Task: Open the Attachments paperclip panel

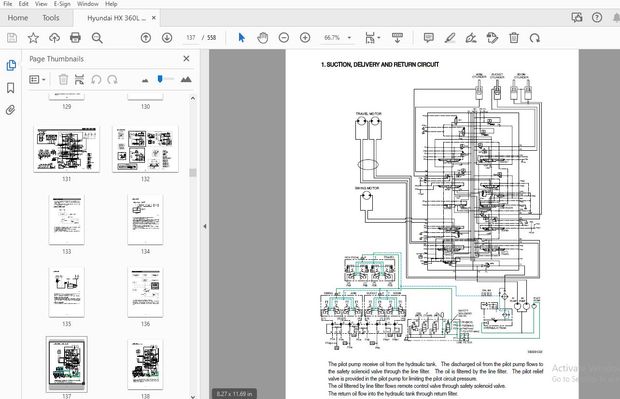Action: coord(11,110)
